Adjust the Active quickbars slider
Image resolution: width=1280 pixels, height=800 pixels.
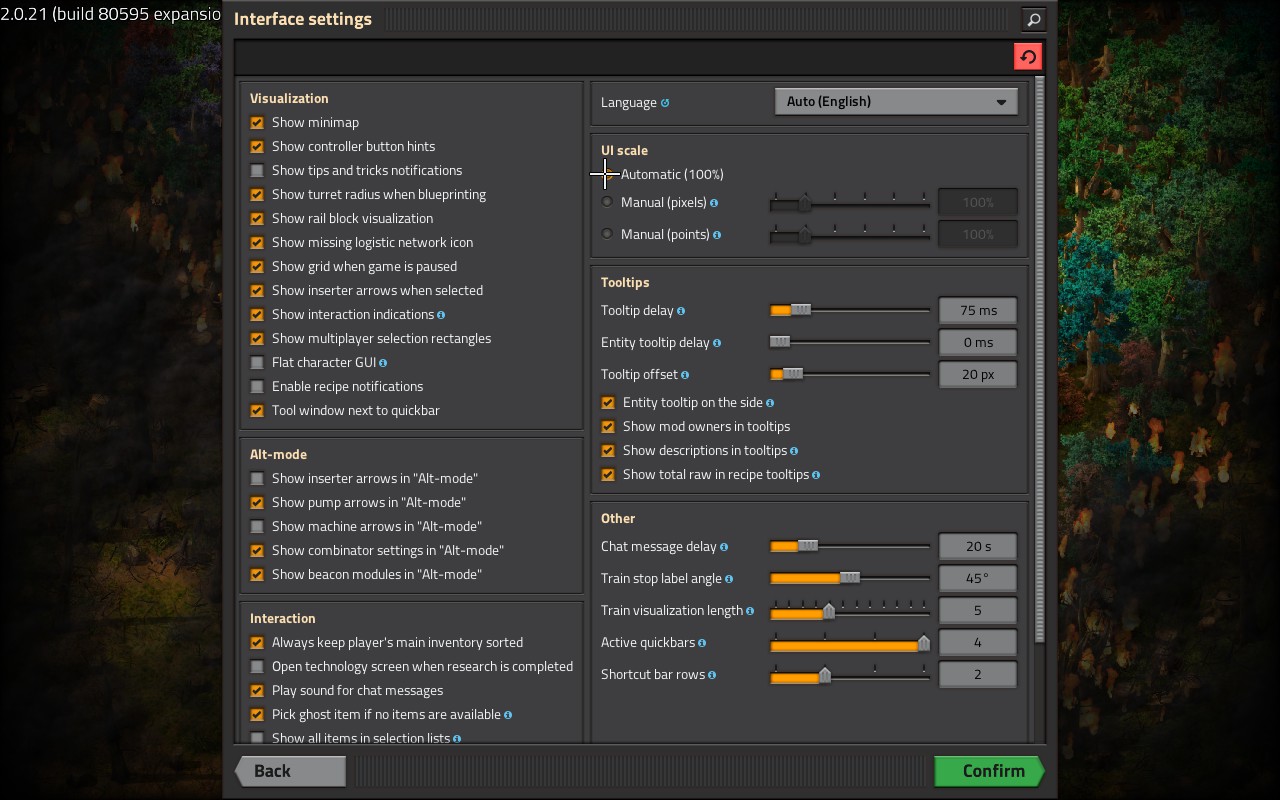point(850,643)
